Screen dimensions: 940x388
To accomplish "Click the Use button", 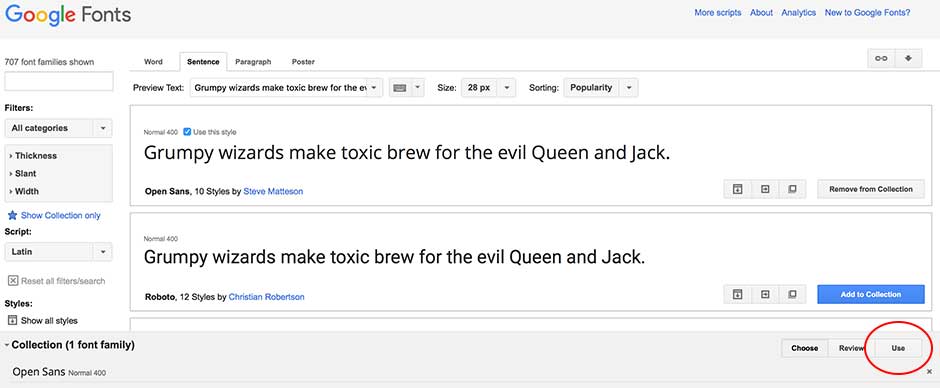I will click(898, 348).
